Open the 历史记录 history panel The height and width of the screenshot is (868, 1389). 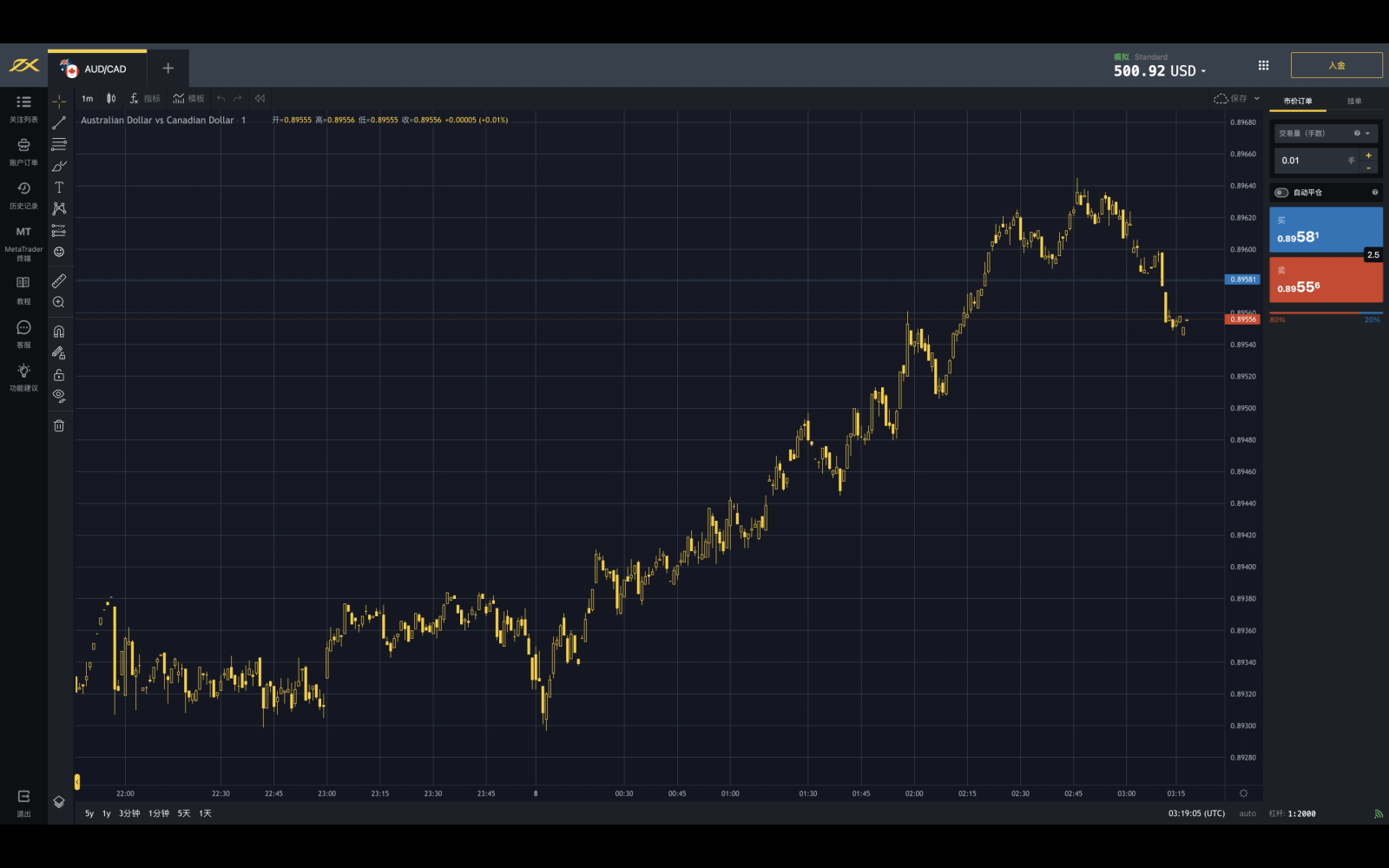[x=23, y=195]
